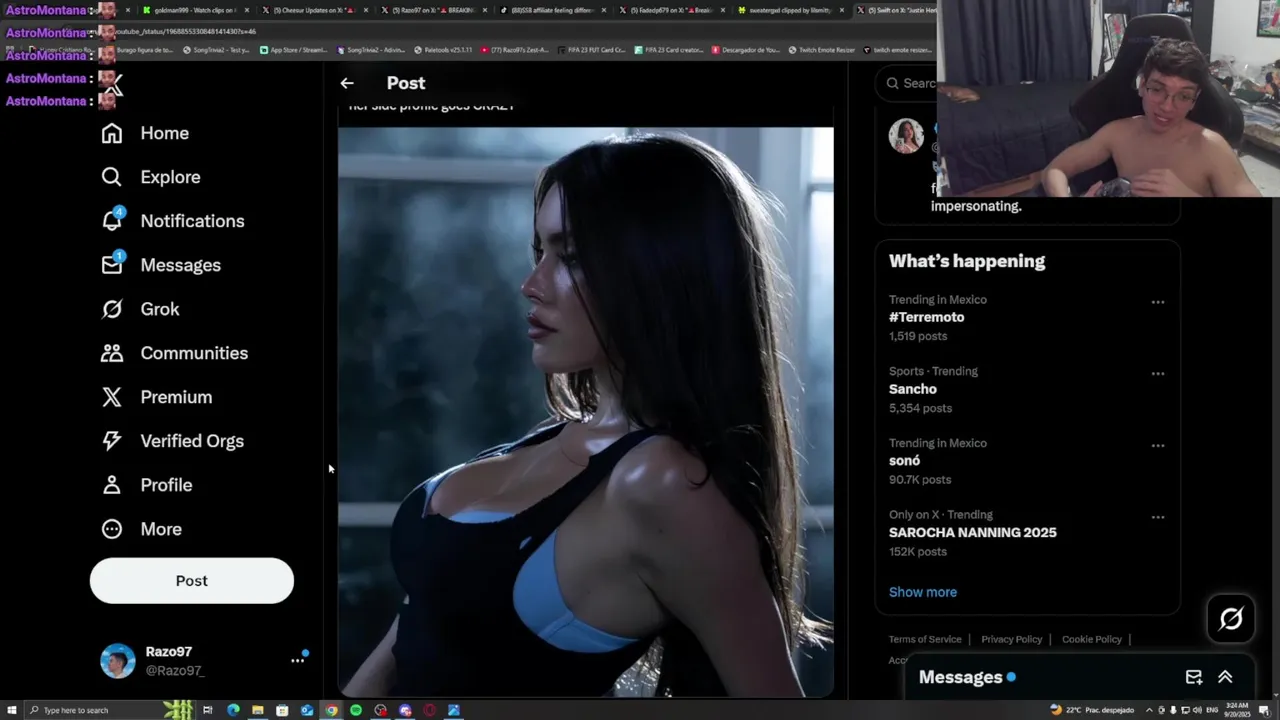This screenshot has height=720, width=1280.
Task: Switch to Razo97 on X tab
Action: tap(436, 10)
